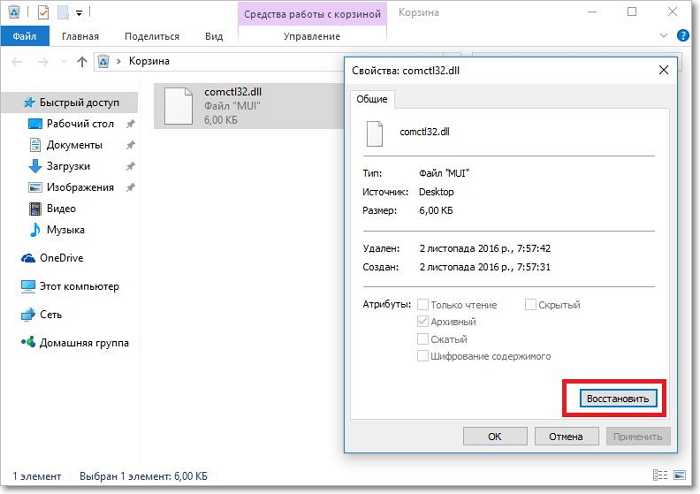Switch to large icons view in status bar
This screenshot has width=700, height=494.
pos(679,475)
